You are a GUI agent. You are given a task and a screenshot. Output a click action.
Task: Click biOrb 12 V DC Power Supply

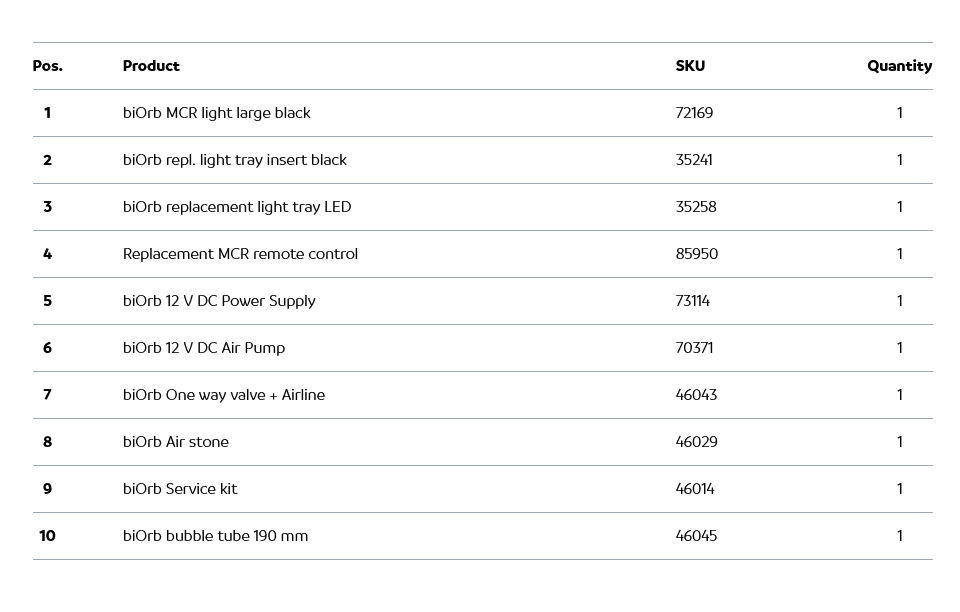pyautogui.click(x=219, y=301)
